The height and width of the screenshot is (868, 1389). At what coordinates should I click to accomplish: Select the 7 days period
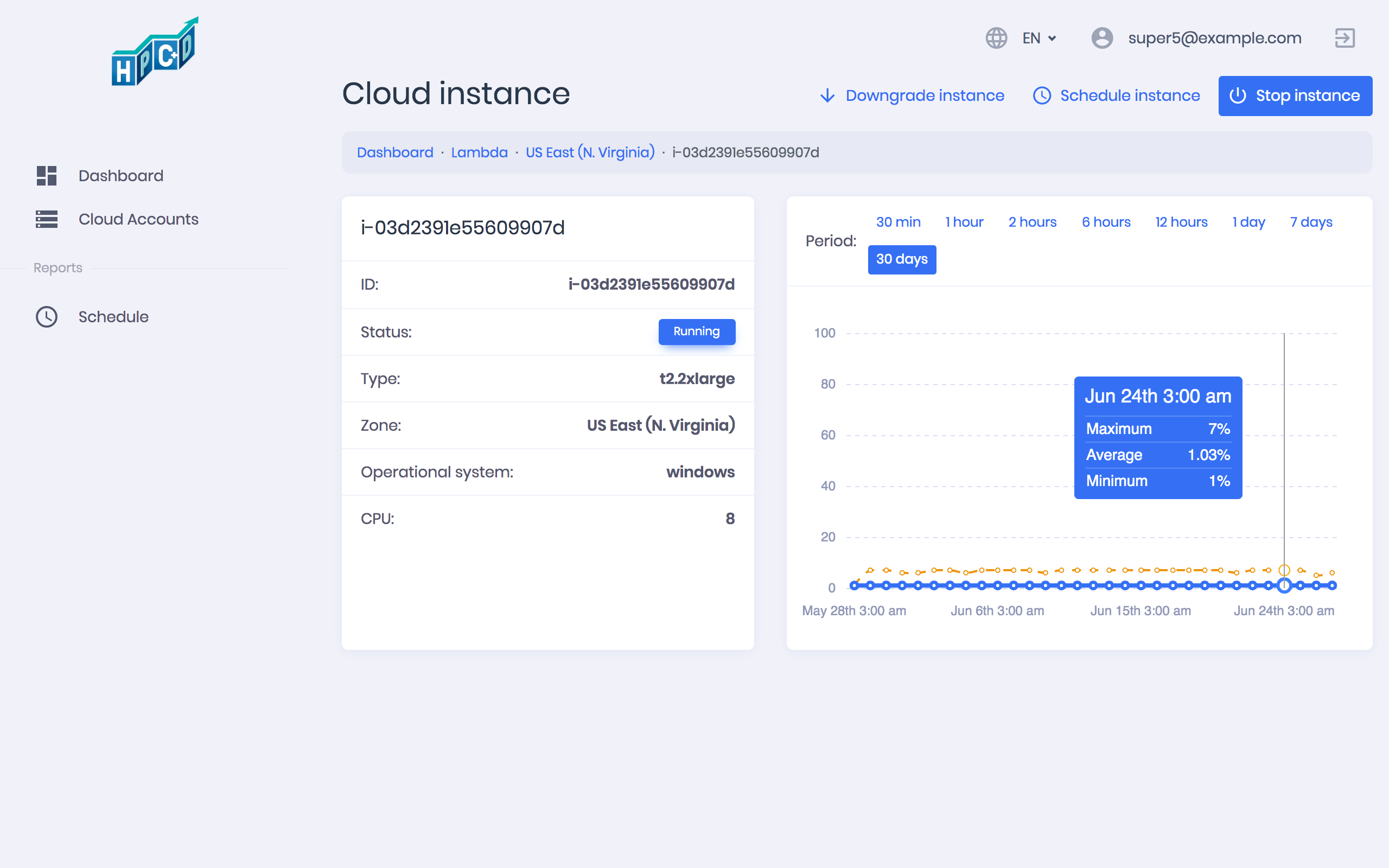1311,222
